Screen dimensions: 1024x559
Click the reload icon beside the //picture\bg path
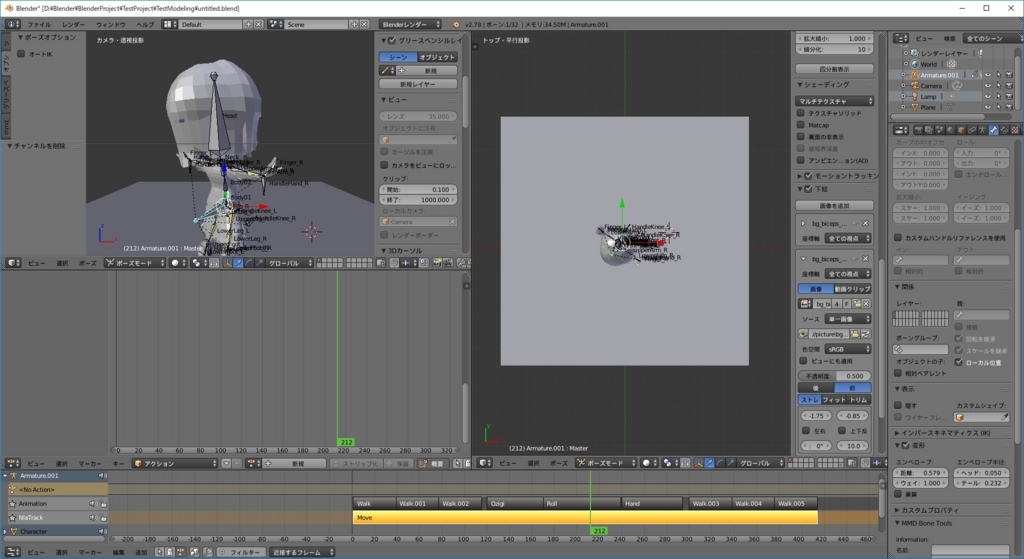tap(865, 334)
